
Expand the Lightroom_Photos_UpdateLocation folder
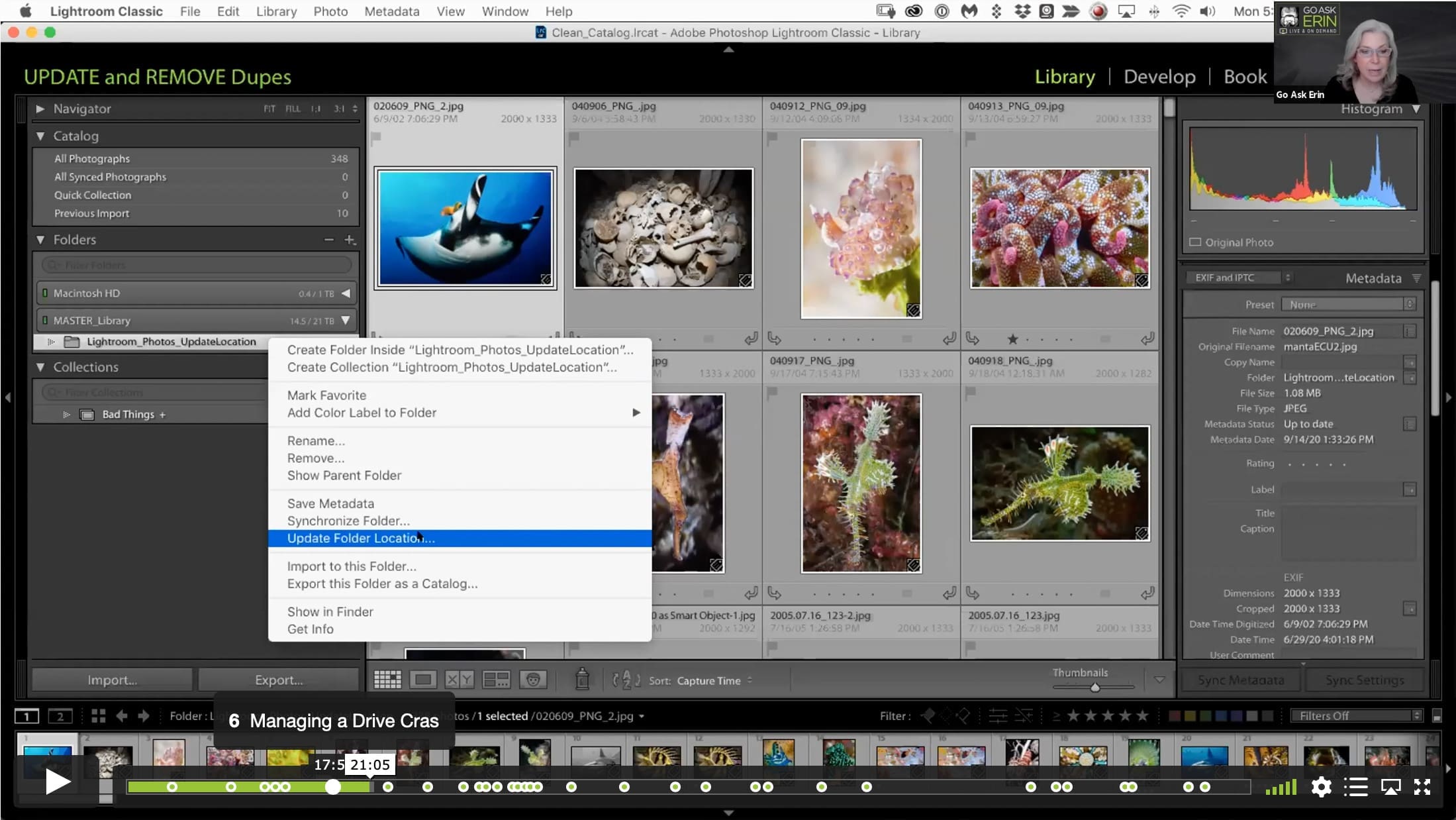point(51,342)
